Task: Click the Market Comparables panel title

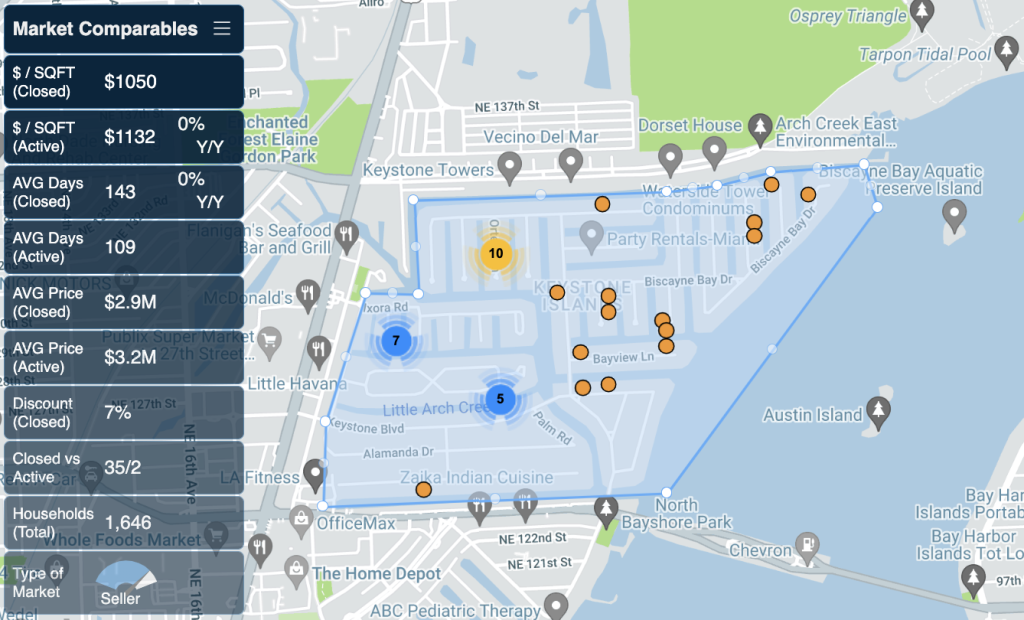Action: pyautogui.click(x=105, y=29)
